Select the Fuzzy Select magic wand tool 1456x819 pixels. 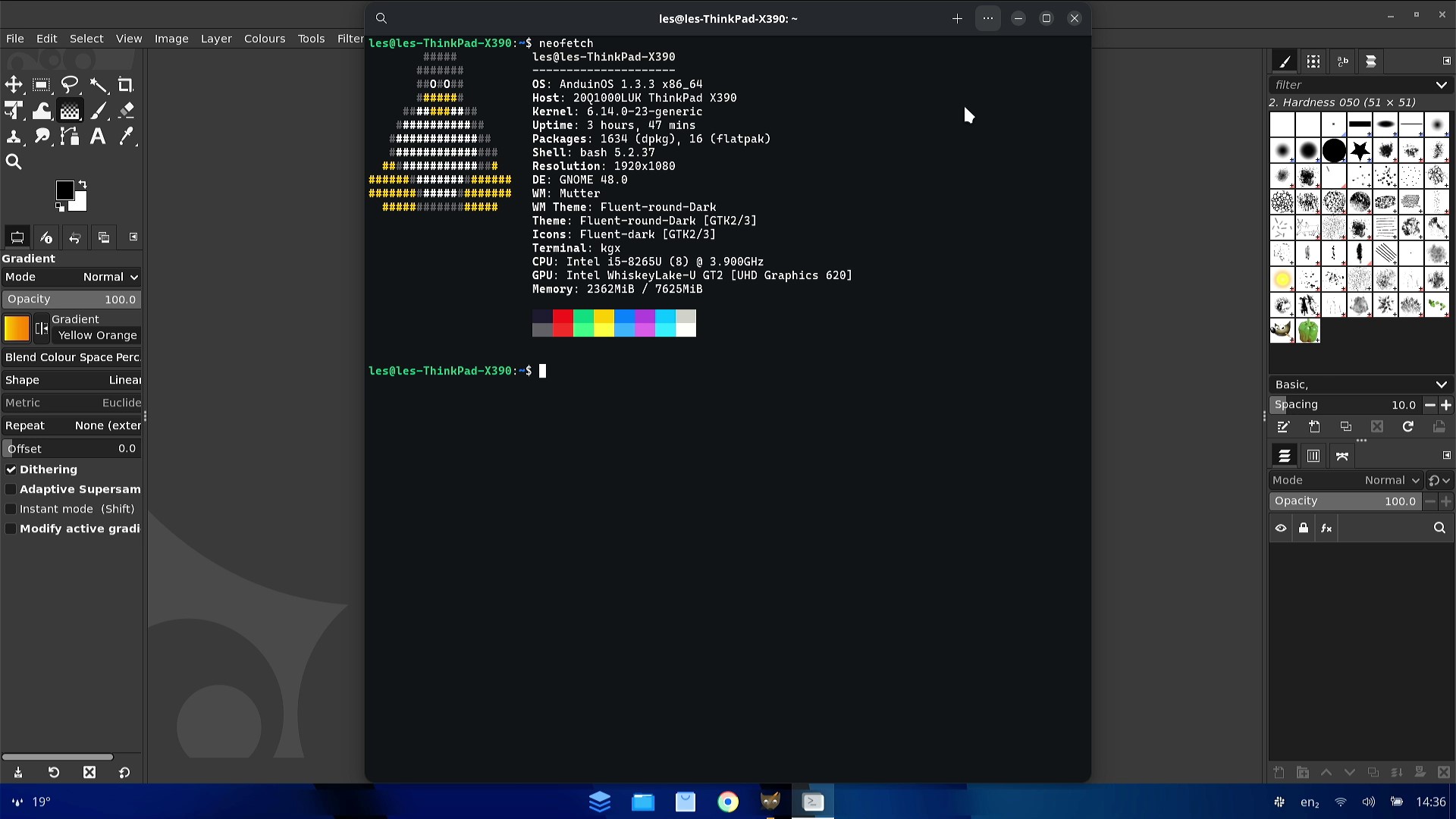(98, 85)
